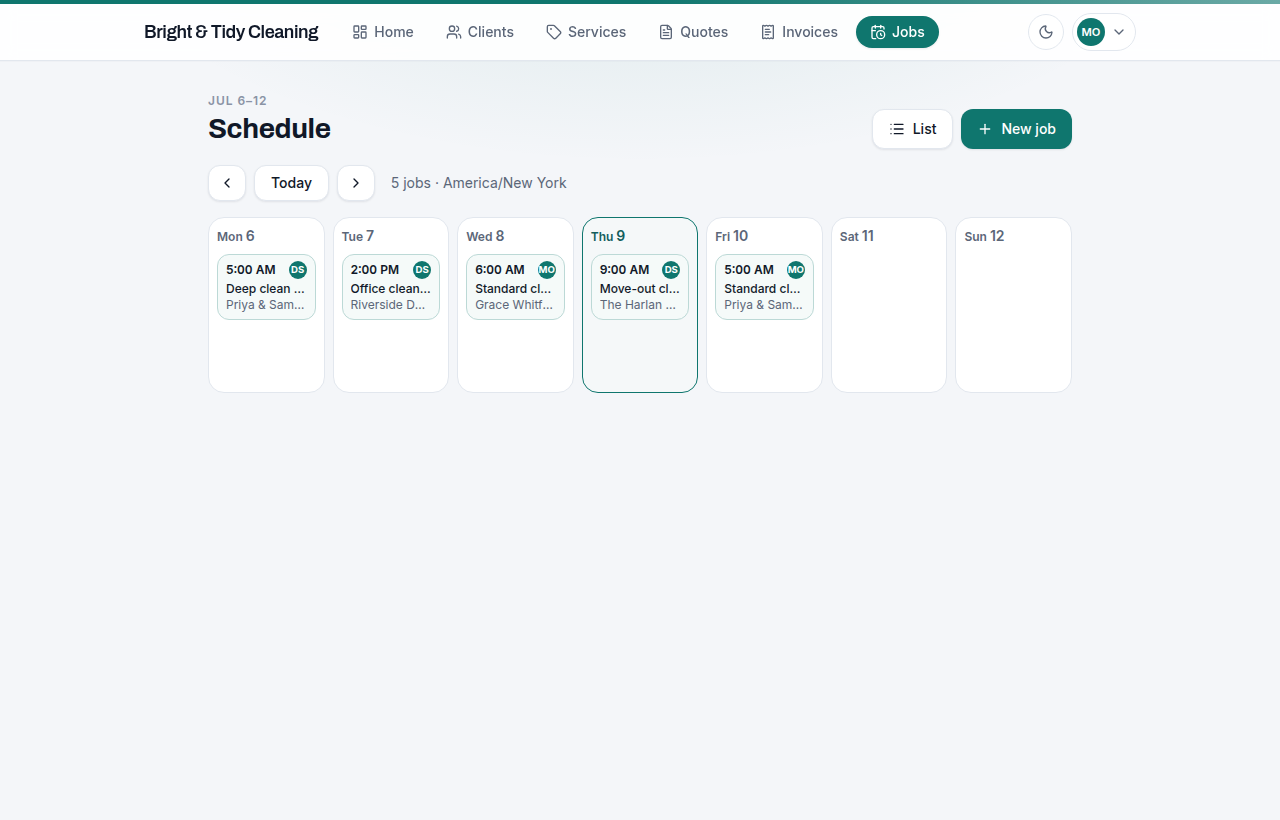Go to Clients page
Viewport: 1280px width, 820px height.
(x=480, y=32)
